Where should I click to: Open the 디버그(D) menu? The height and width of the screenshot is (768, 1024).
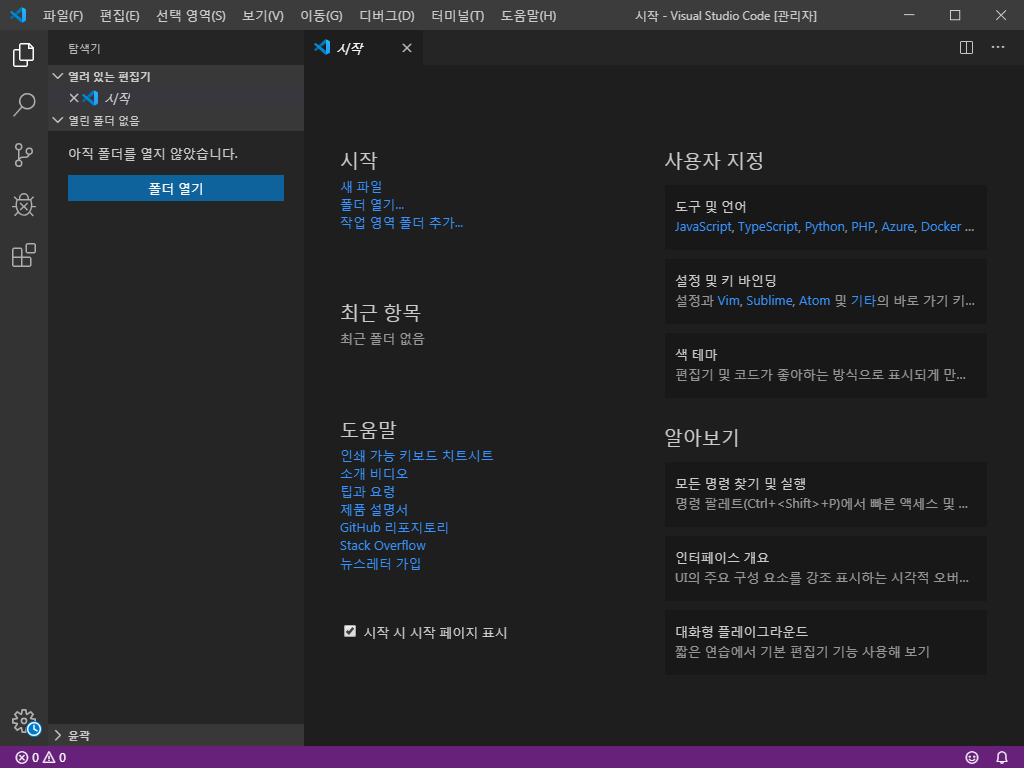(387, 16)
